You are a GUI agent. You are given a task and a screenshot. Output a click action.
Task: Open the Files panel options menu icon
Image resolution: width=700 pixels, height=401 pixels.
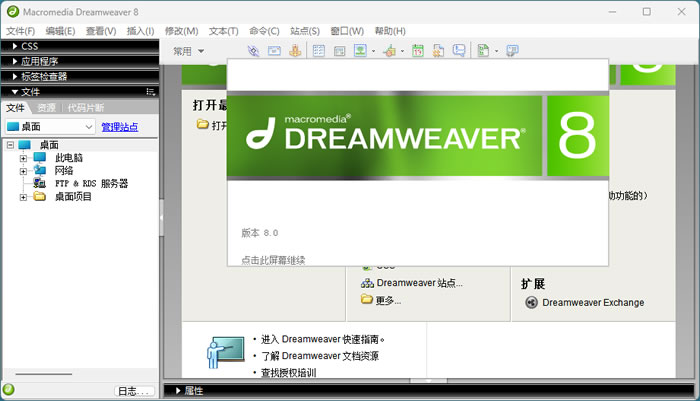(150, 91)
